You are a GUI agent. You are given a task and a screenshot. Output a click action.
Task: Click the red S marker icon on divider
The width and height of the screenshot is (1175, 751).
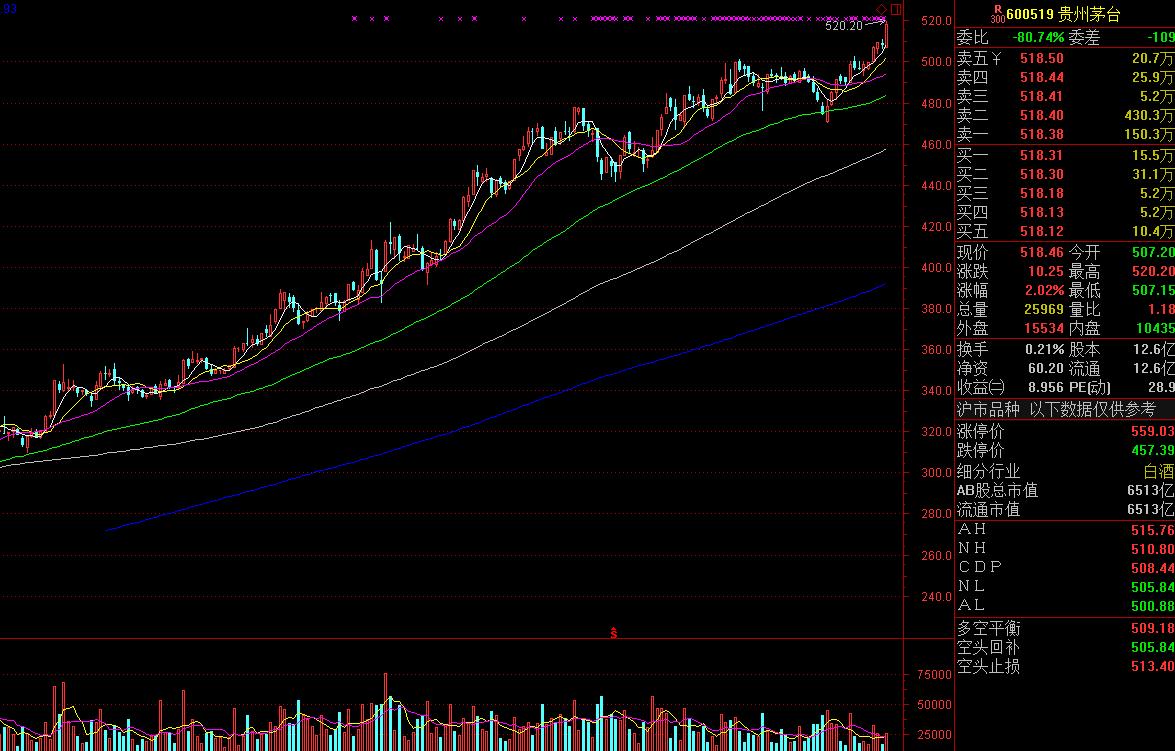(614, 632)
